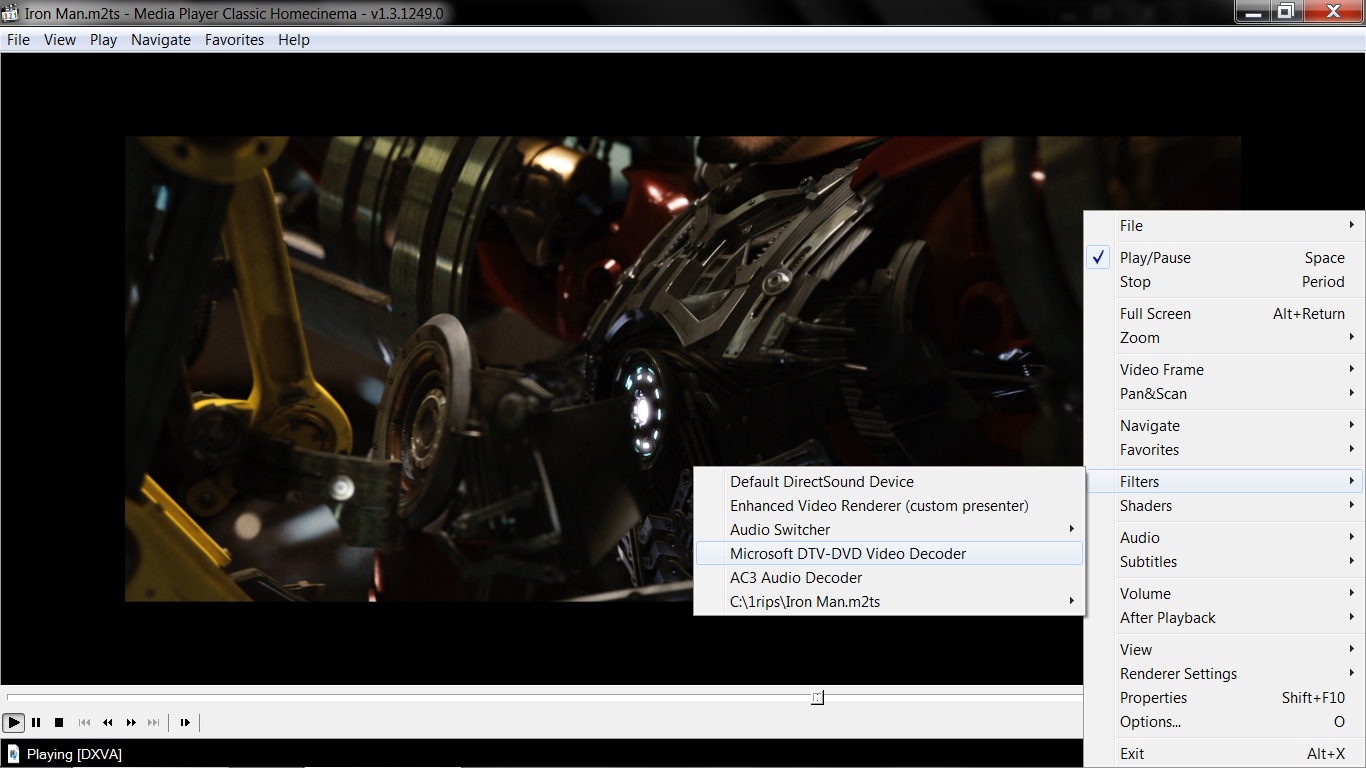Click the Stop square button in the toolbar
Screen dimensions: 1366x768
(x=59, y=722)
